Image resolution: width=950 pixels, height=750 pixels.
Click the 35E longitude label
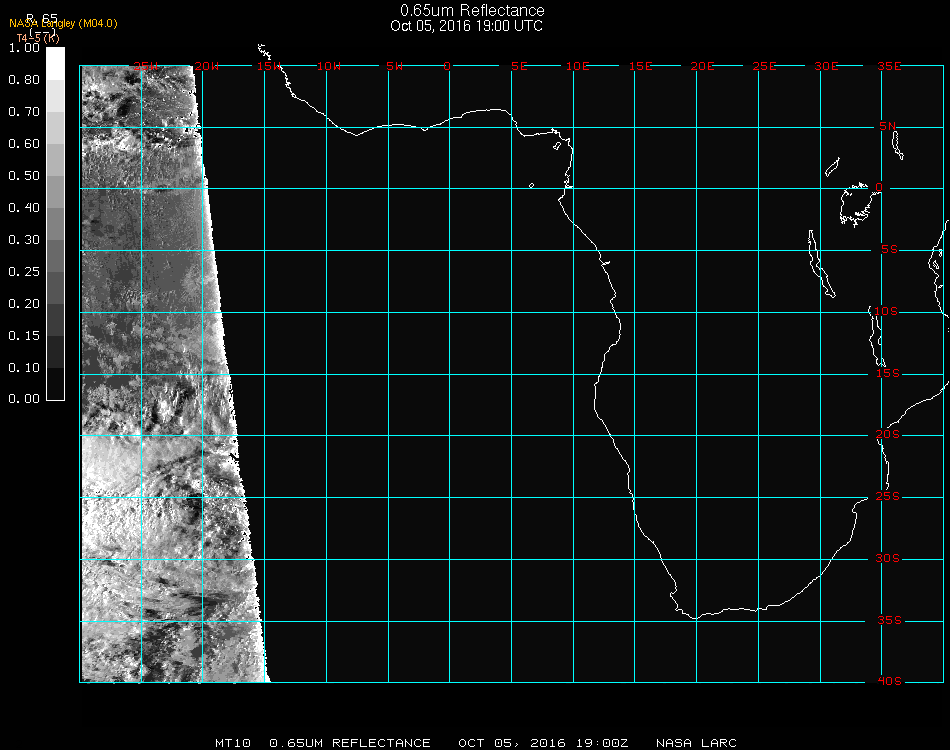click(889, 66)
